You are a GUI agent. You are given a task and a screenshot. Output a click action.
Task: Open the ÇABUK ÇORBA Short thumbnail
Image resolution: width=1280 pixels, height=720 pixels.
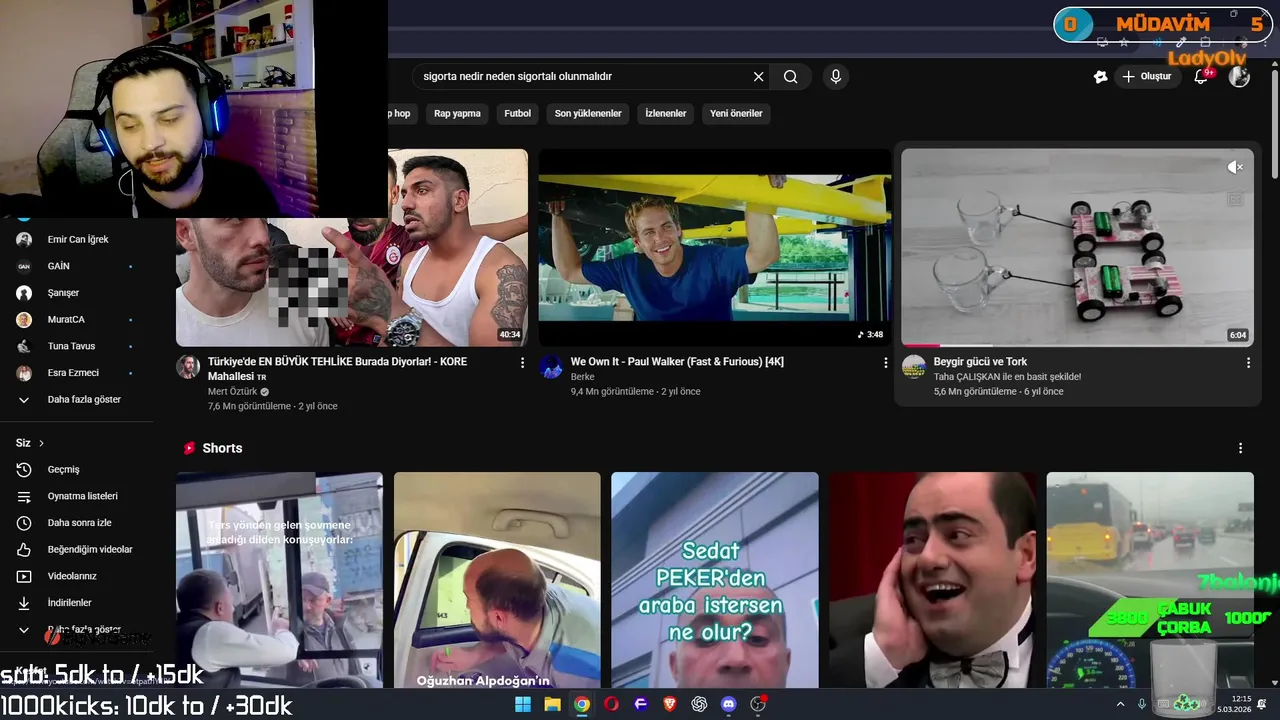click(x=1150, y=580)
